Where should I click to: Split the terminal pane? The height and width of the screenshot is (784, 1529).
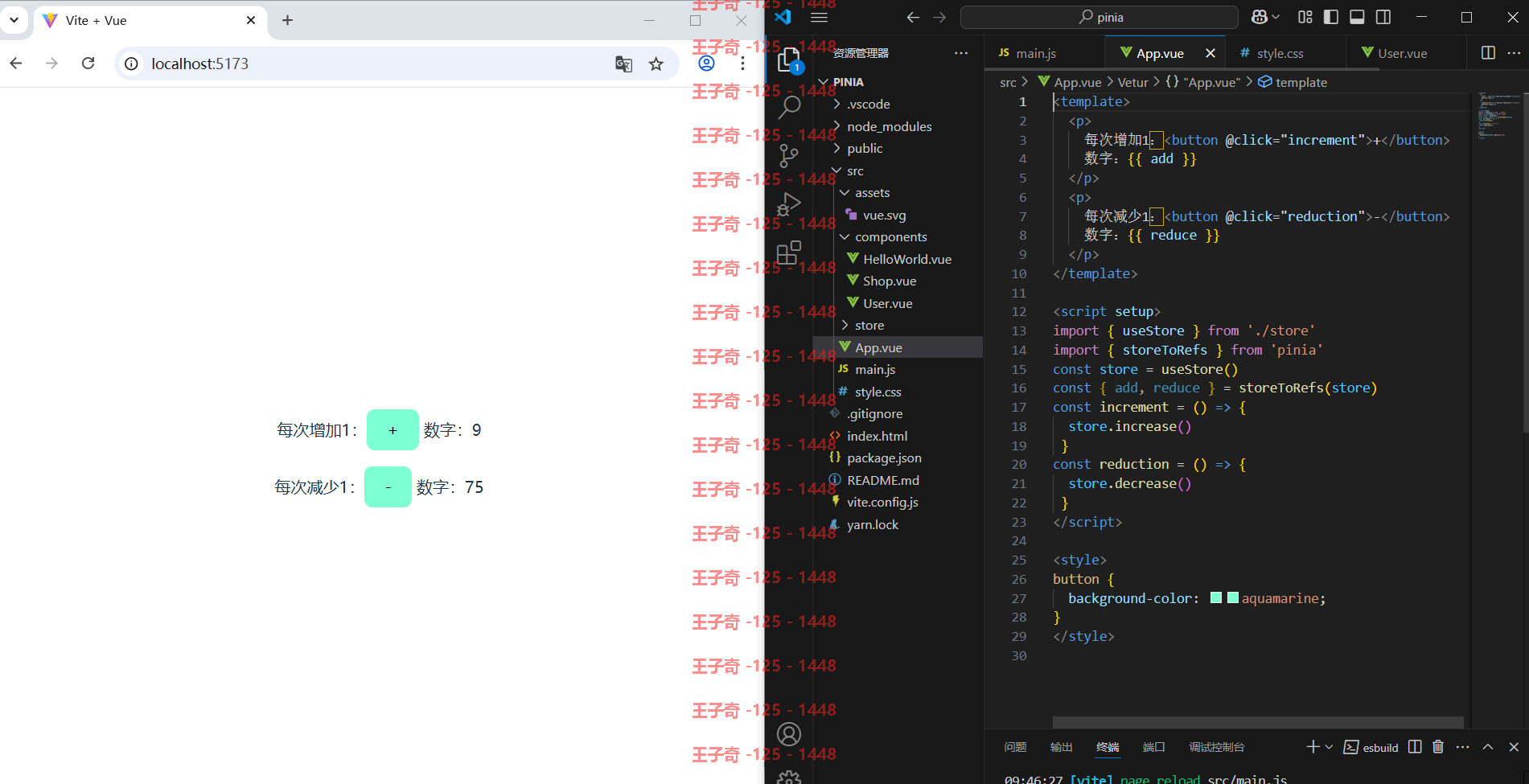1415,747
